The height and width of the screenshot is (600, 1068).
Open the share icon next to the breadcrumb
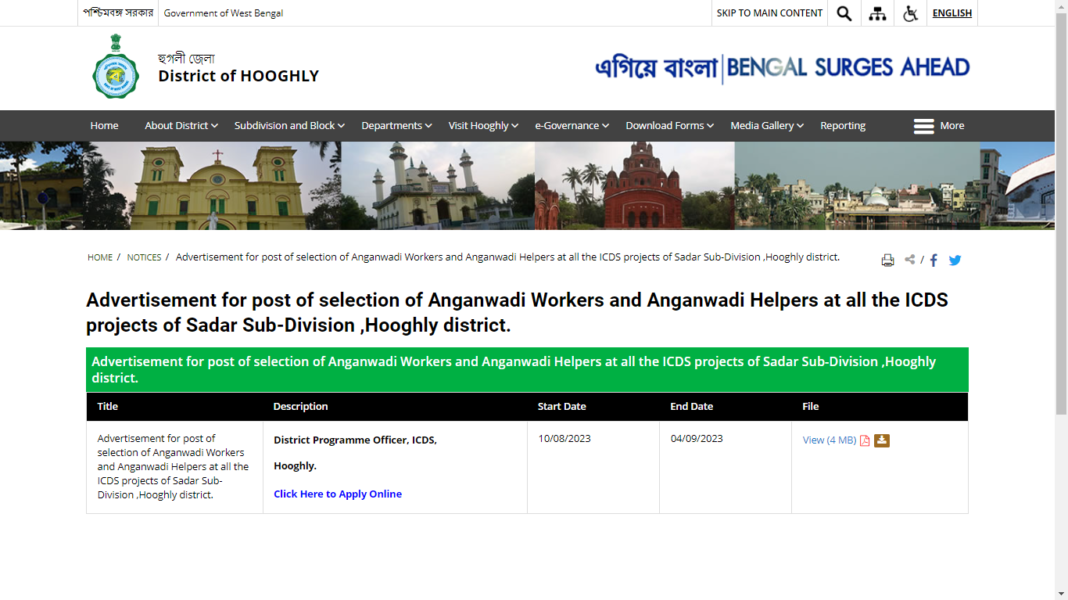pos(910,259)
